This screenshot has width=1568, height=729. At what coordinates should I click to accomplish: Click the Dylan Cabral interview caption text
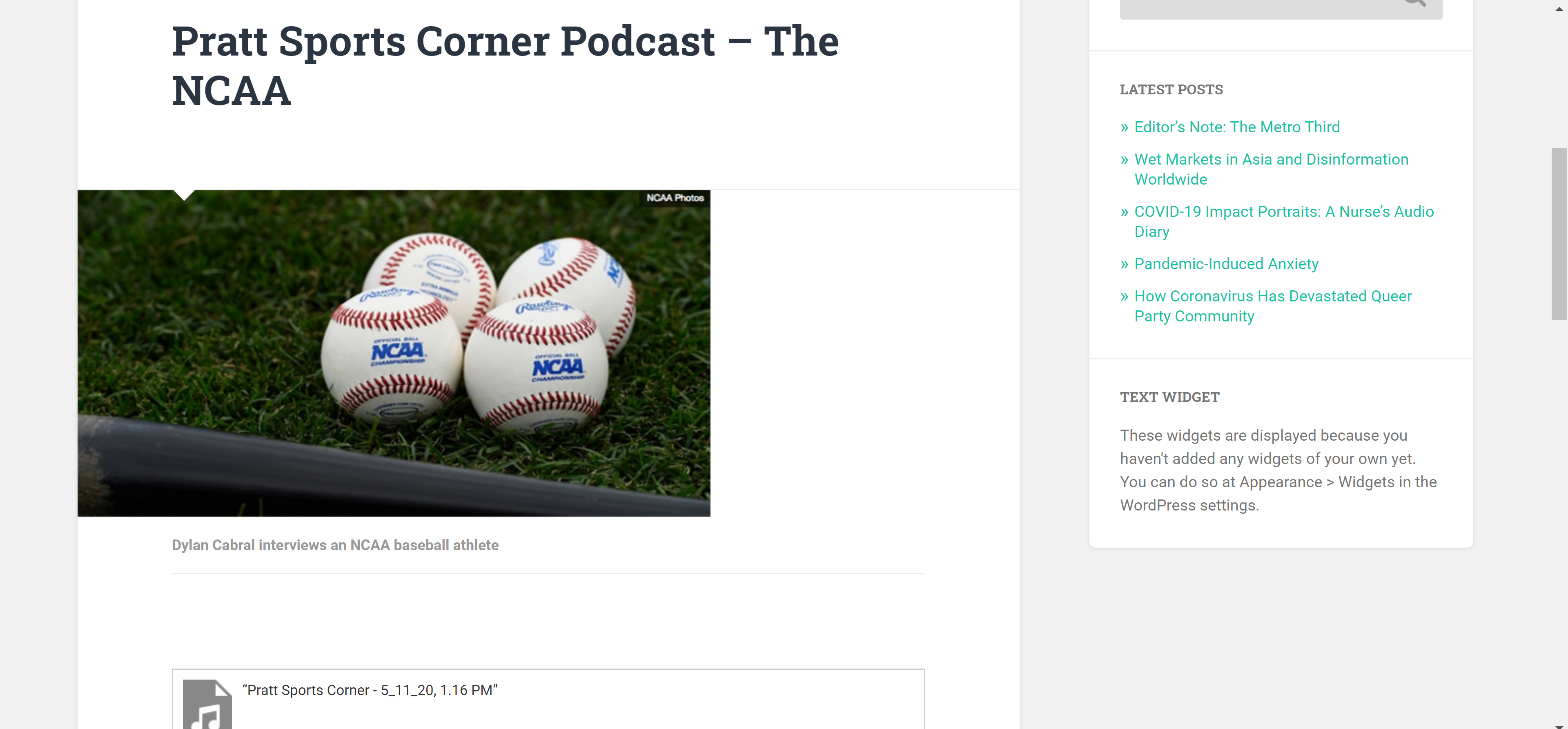coord(335,545)
